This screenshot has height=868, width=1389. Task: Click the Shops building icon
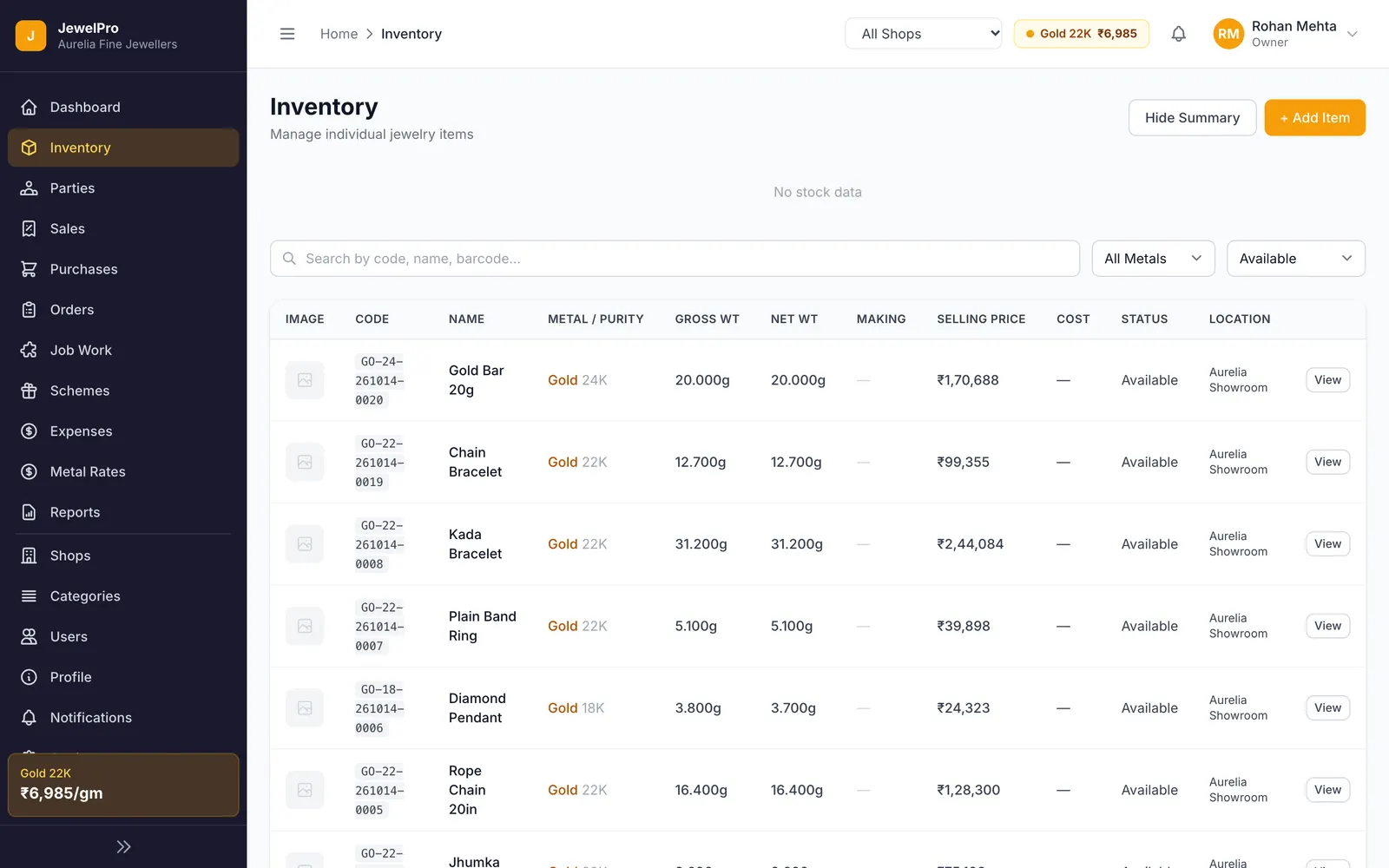tap(29, 556)
